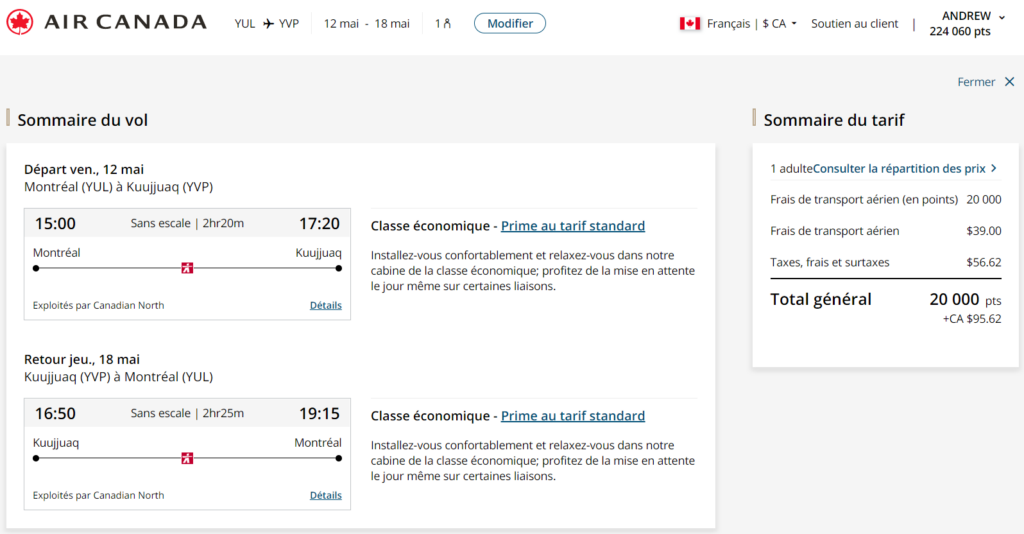Click the 12 mai - 18 mai dates

(x=366, y=23)
